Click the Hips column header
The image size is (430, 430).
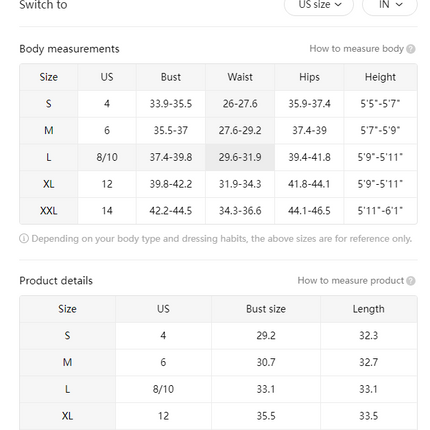309,77
